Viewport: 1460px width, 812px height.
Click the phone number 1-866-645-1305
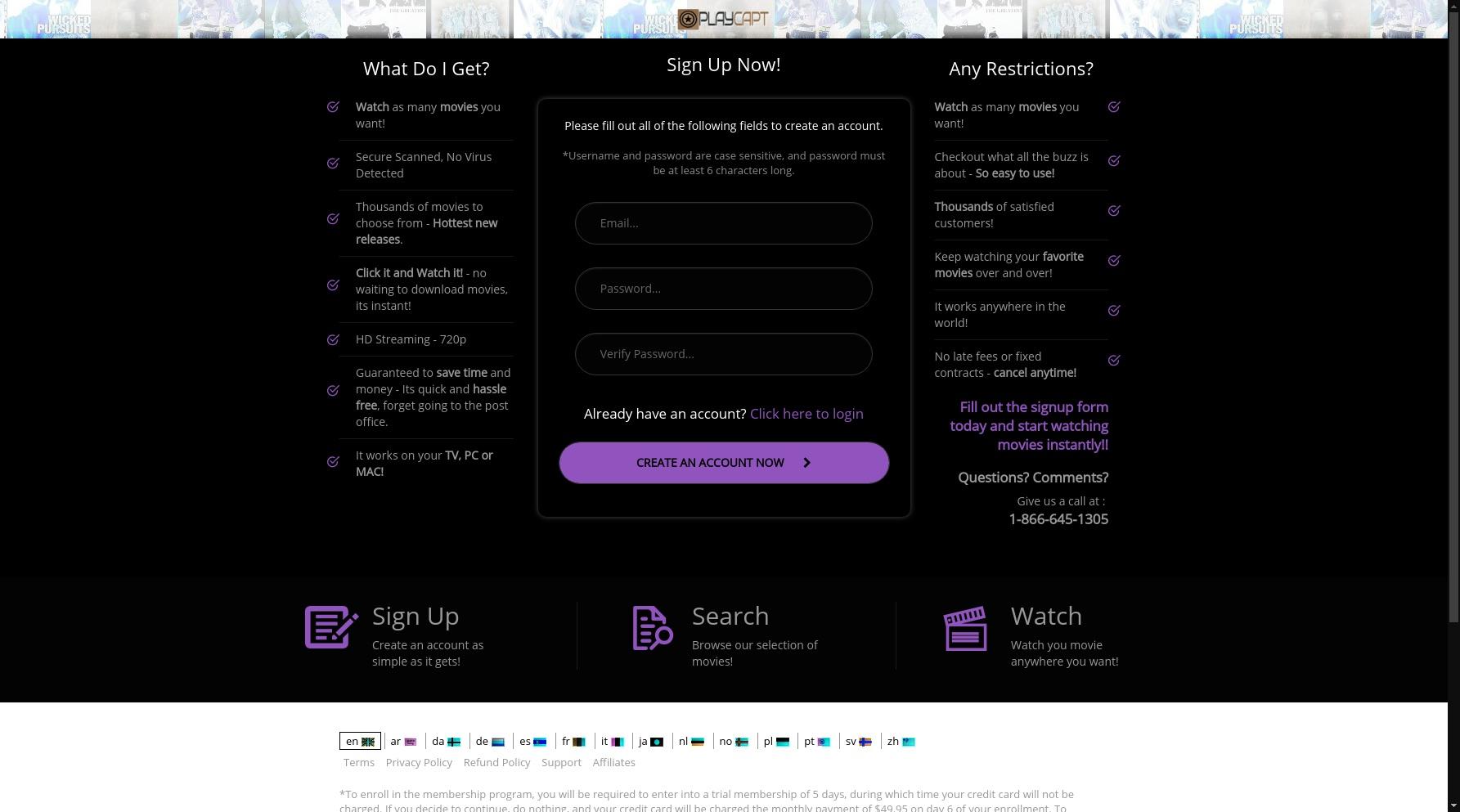tap(1058, 519)
